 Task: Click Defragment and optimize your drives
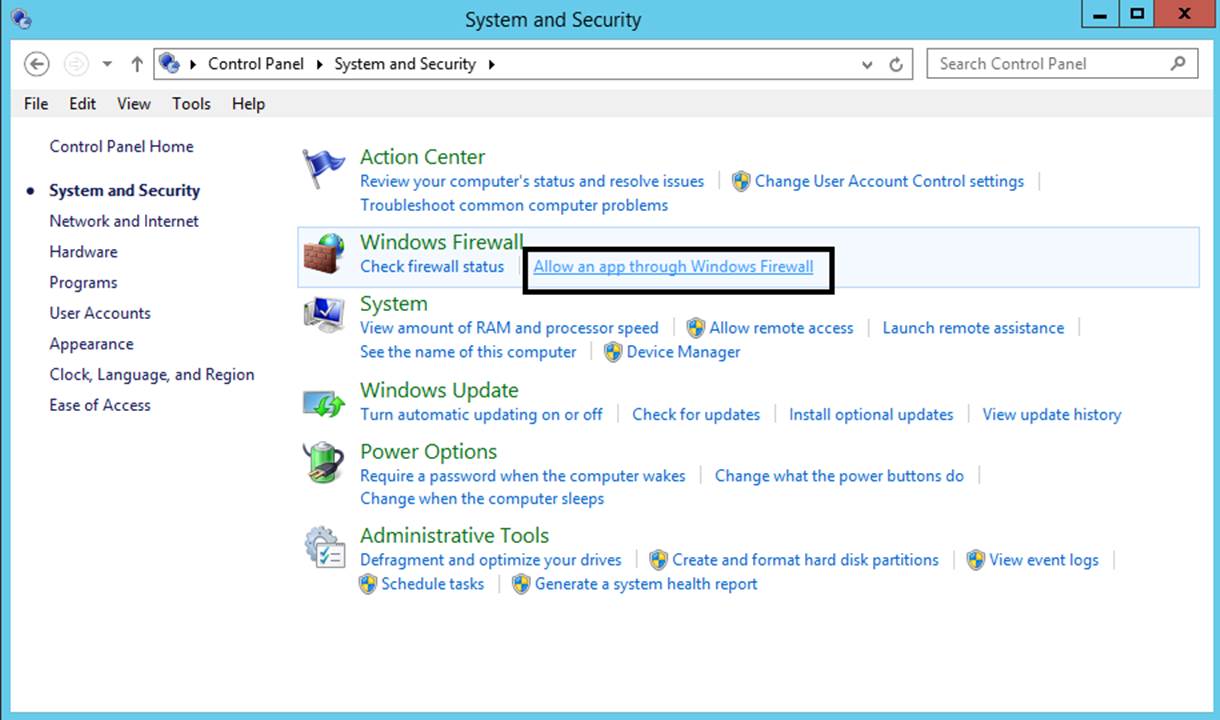491,560
